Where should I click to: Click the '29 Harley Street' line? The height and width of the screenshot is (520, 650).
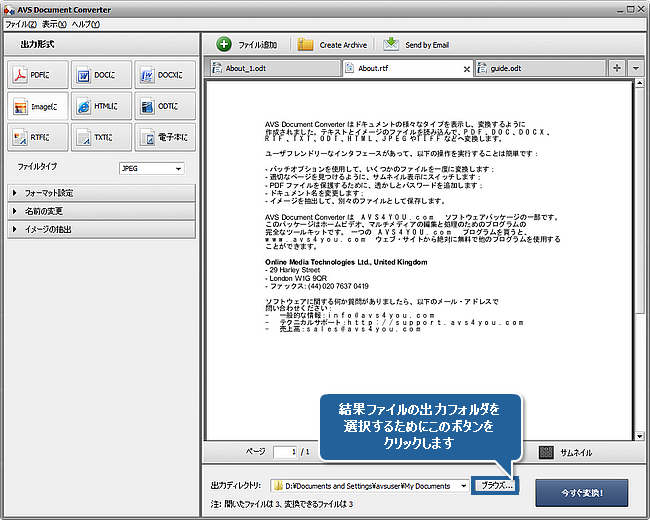click(x=293, y=270)
